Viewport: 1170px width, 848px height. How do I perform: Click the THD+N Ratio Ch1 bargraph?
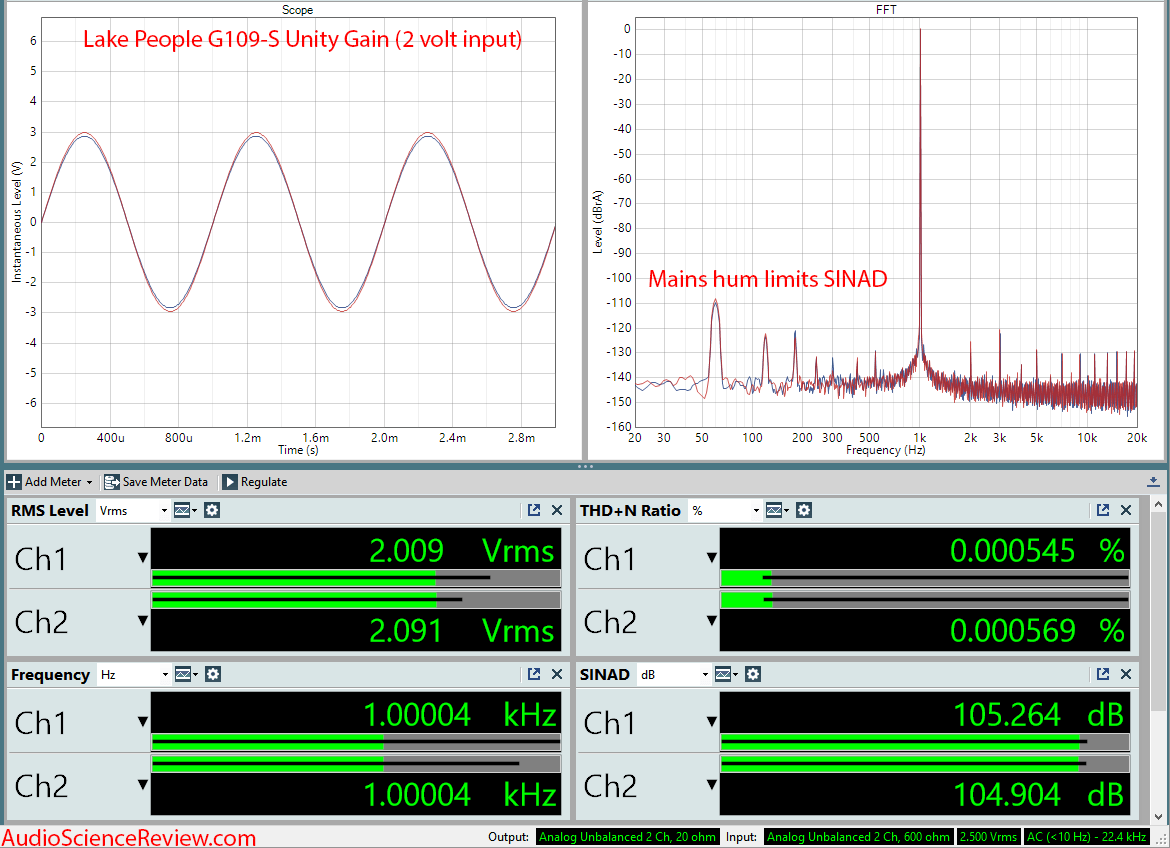925,578
